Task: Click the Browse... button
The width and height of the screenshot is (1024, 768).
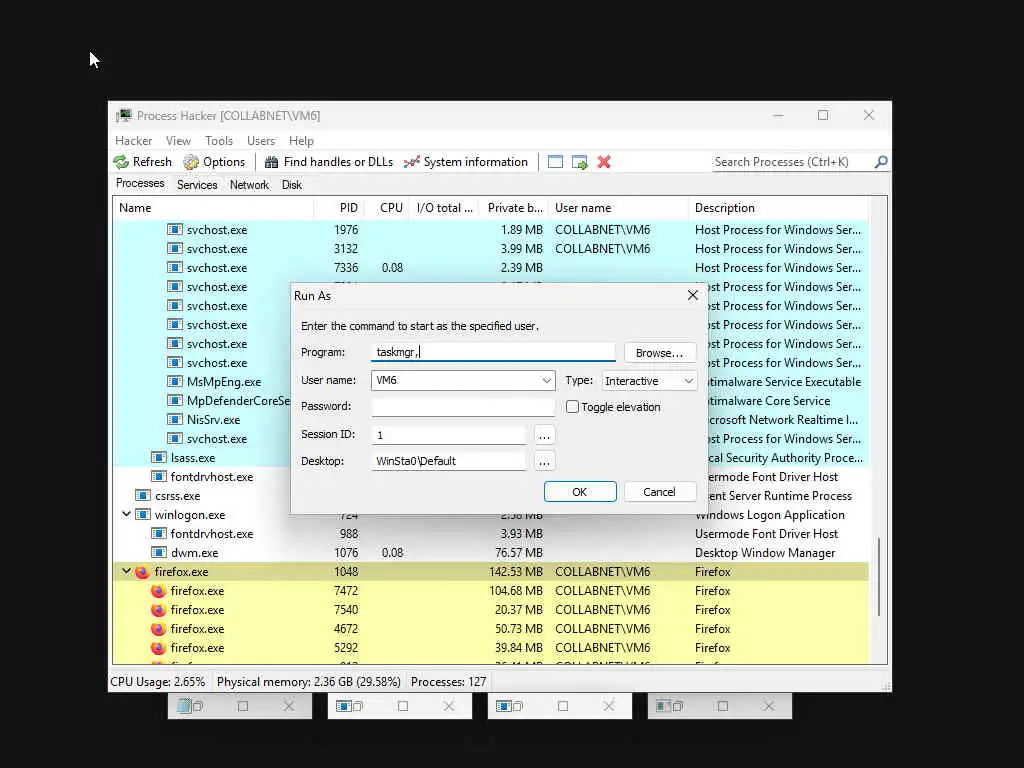Action: (x=660, y=353)
